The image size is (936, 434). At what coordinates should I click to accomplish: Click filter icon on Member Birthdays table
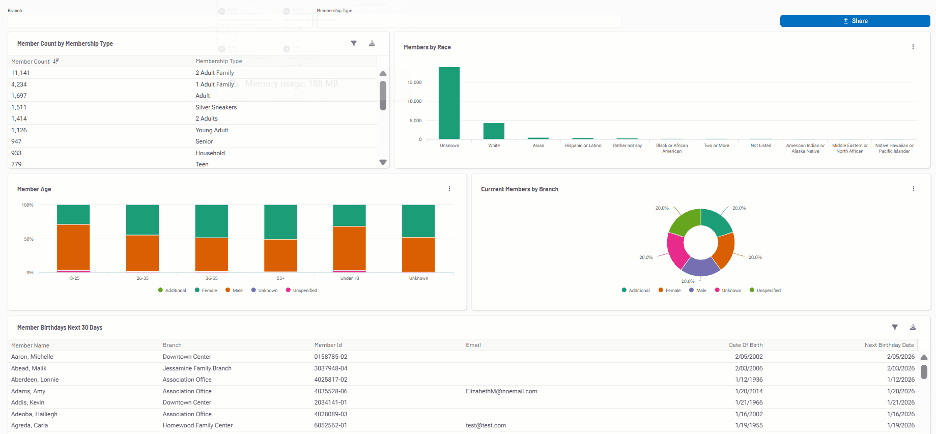894,327
